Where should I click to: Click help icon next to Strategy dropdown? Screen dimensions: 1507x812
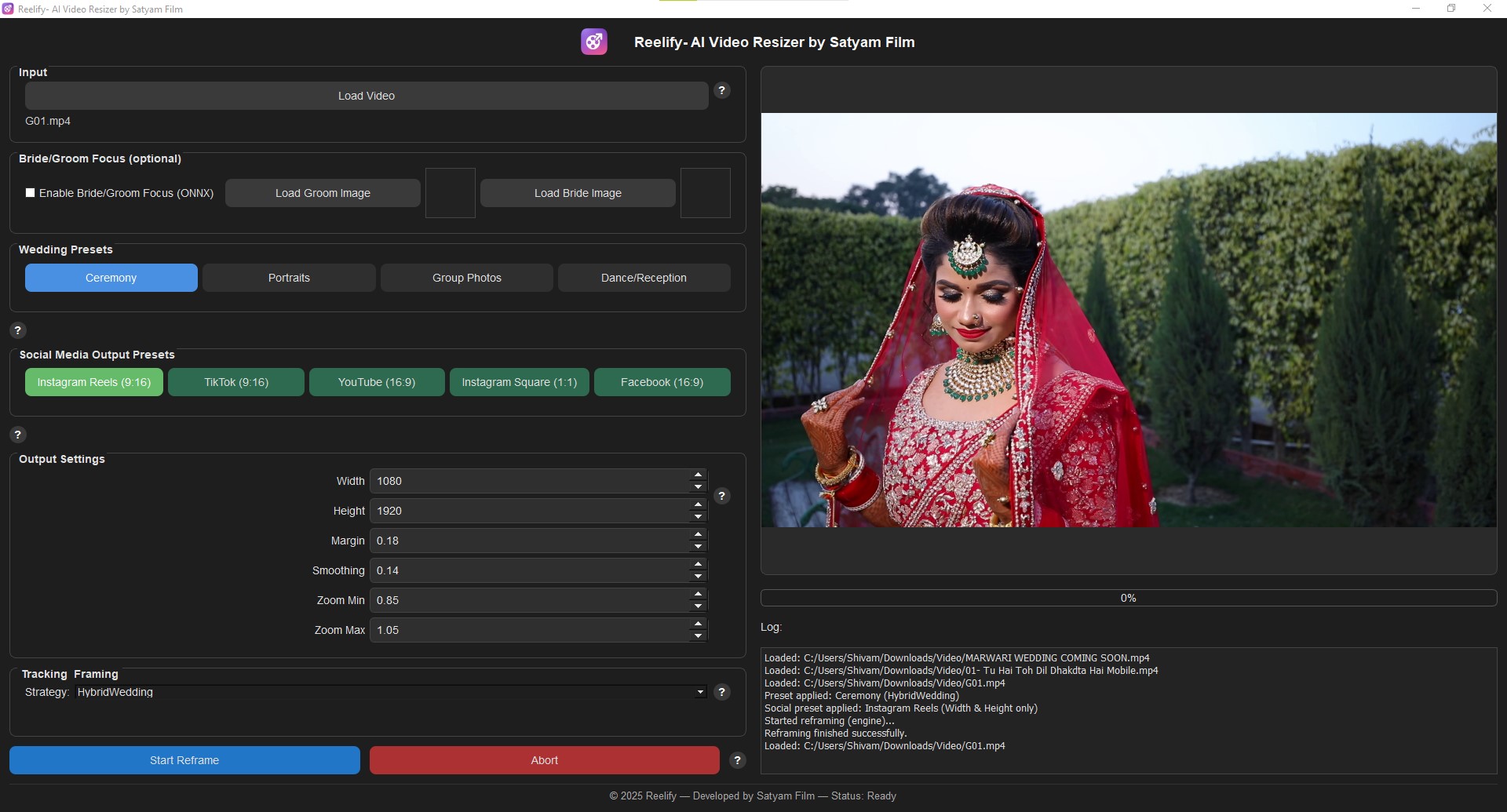tap(721, 692)
